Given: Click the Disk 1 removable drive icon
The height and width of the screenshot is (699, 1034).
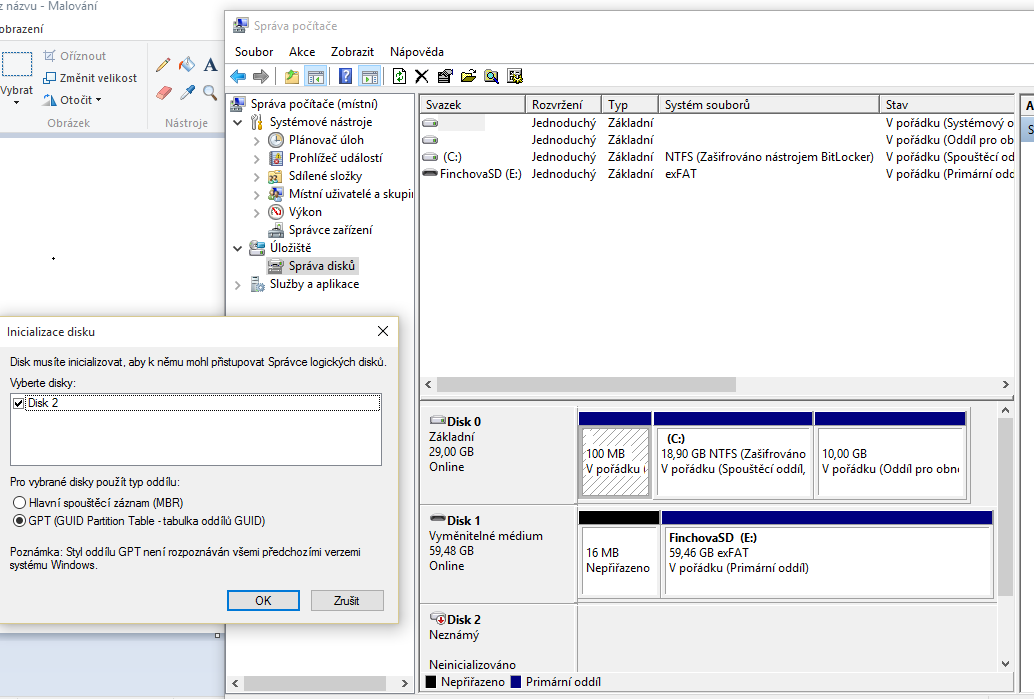Looking at the screenshot, I should 437,519.
